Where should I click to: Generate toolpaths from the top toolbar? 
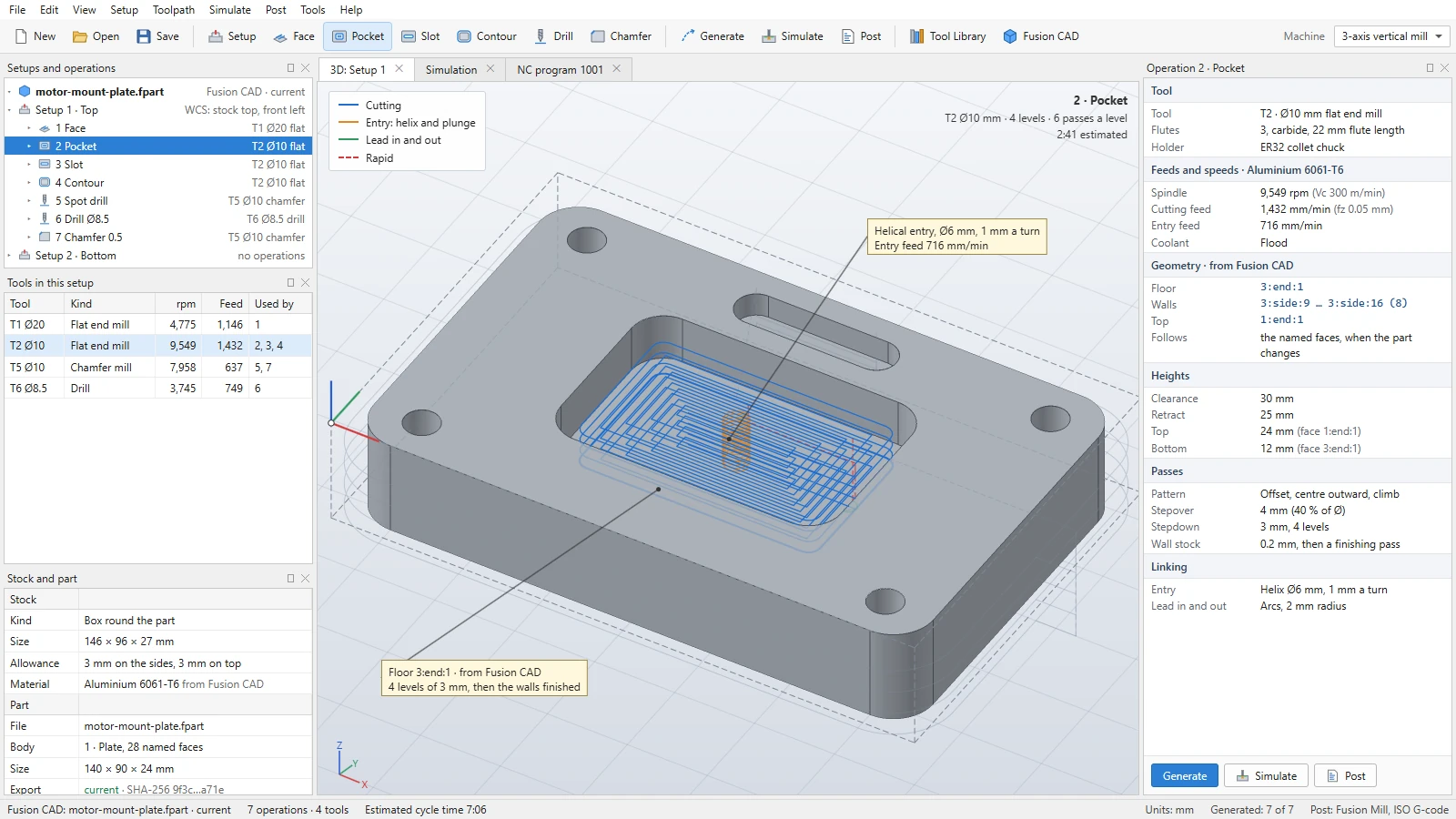click(x=713, y=36)
